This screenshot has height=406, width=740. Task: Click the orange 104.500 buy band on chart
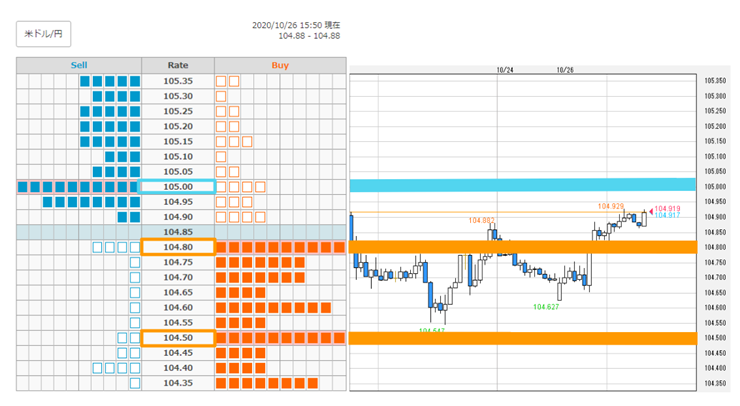pyautogui.click(x=523, y=338)
